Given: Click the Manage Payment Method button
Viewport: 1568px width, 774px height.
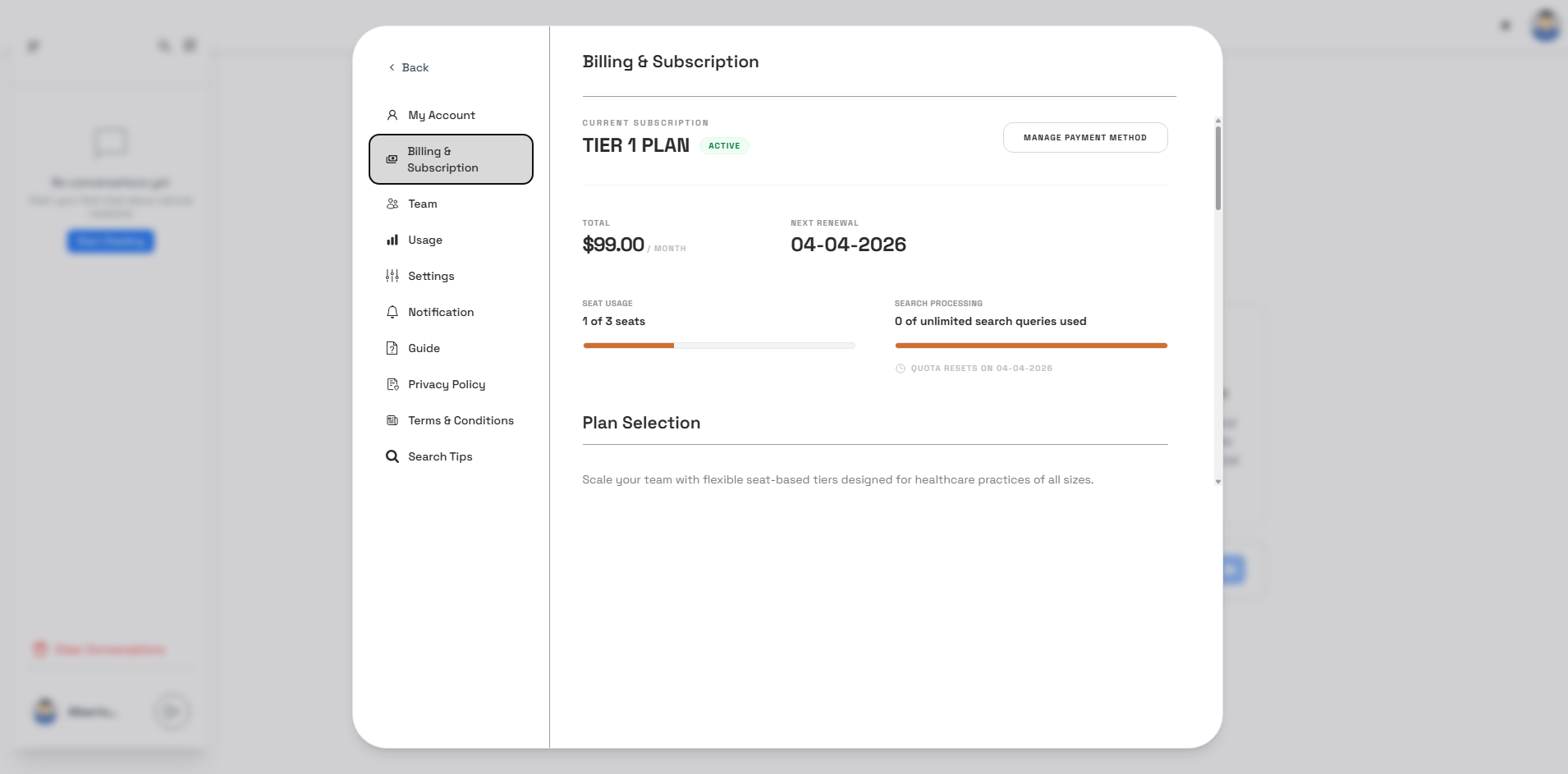Looking at the screenshot, I should 1085,137.
